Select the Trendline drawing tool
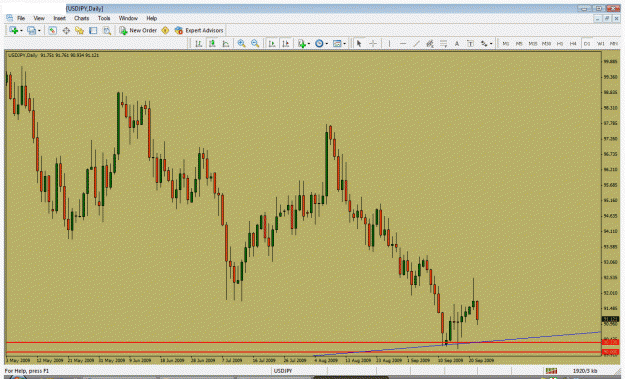Image resolution: width=625 pixels, height=379 pixels. click(417, 44)
